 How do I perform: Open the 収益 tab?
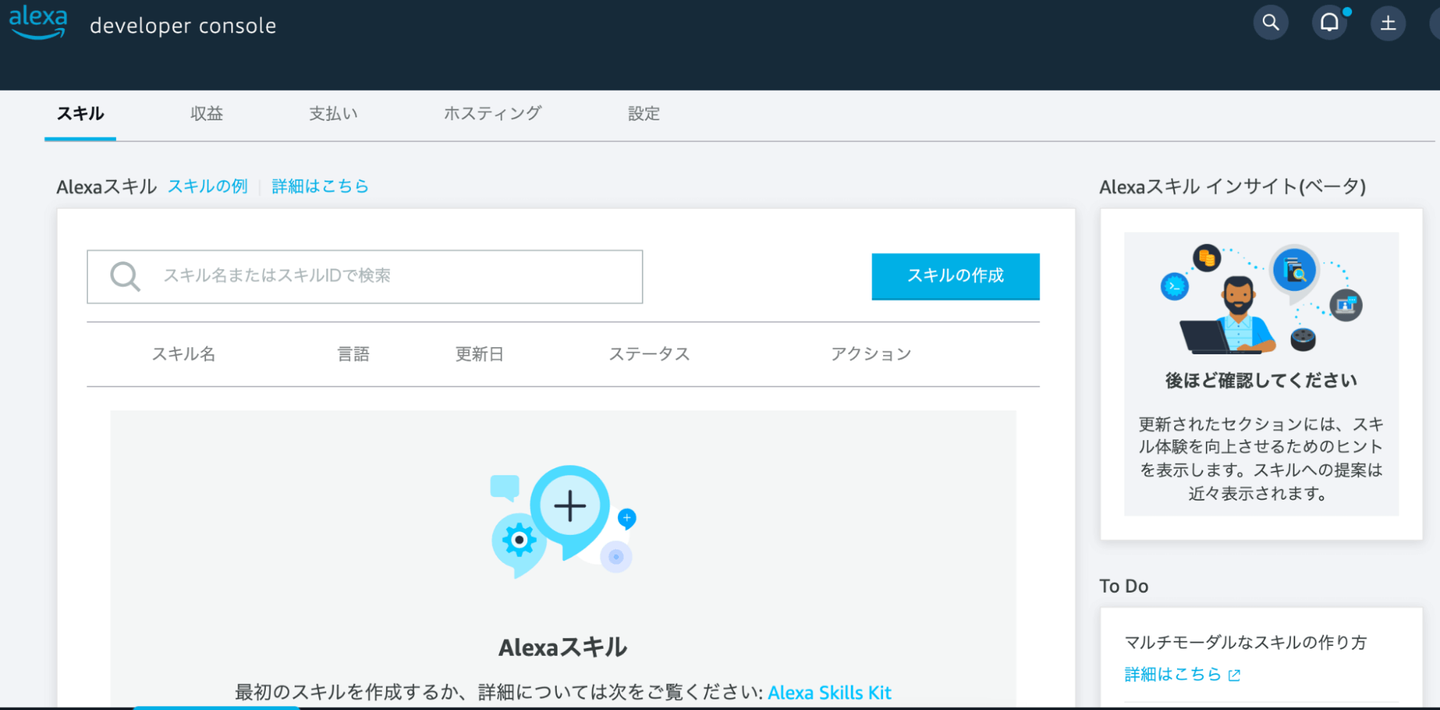point(207,114)
